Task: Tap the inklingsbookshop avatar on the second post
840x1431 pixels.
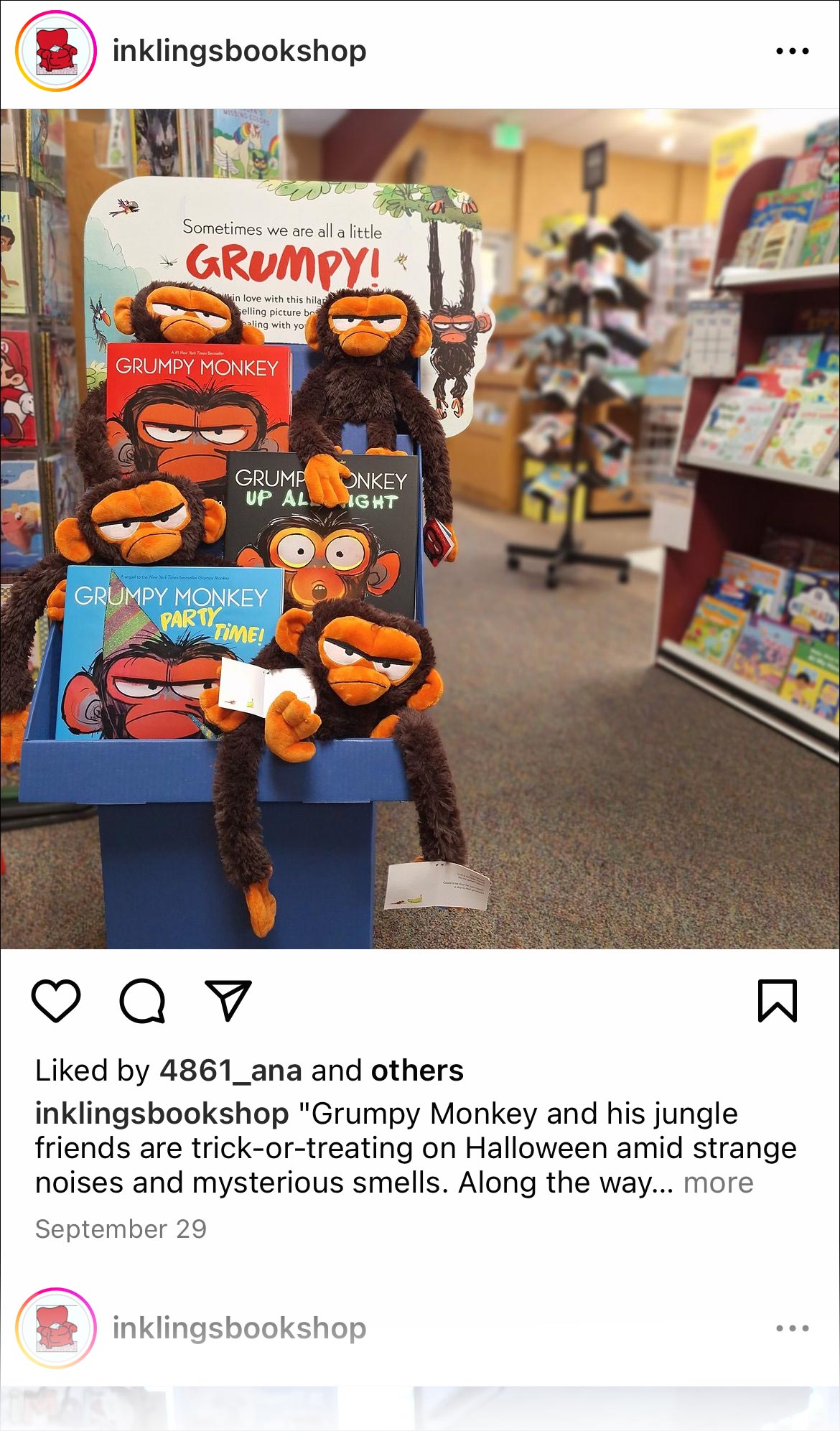Action: pyautogui.click(x=56, y=1328)
